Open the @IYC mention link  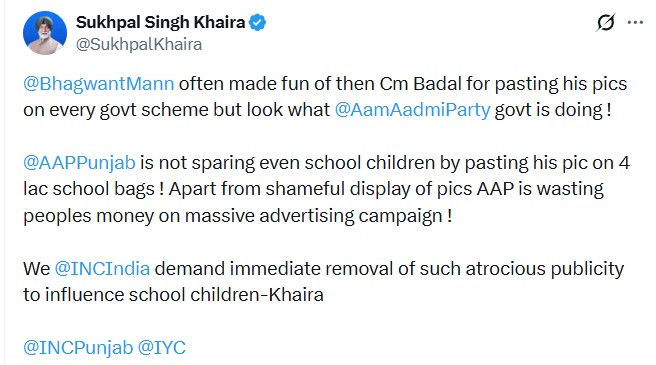point(161,347)
